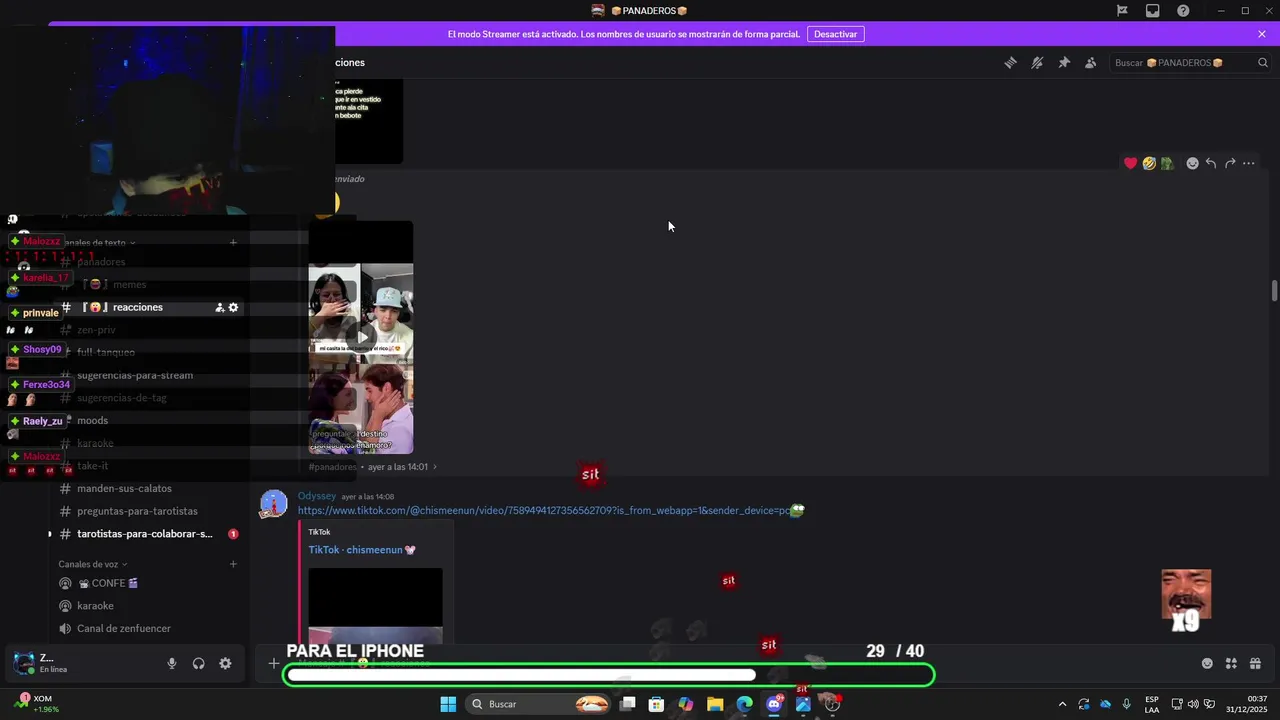The height and width of the screenshot is (720, 1280).
Task: Click Desactivar to disable Streamer mode
Action: [836, 34]
